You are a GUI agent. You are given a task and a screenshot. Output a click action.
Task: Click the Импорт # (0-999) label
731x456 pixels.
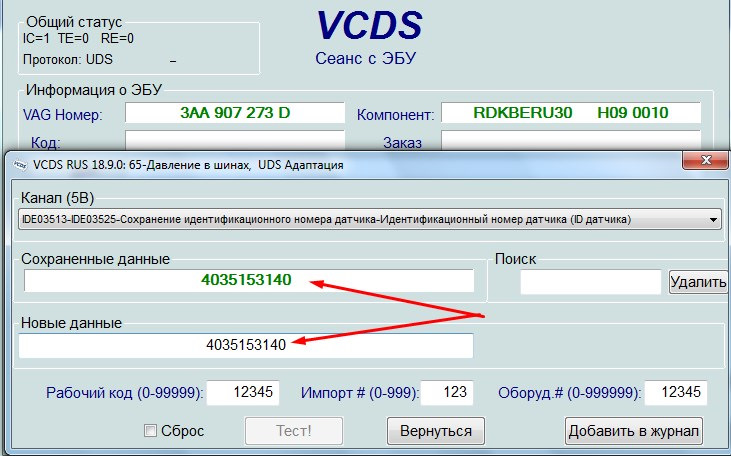pos(359,393)
